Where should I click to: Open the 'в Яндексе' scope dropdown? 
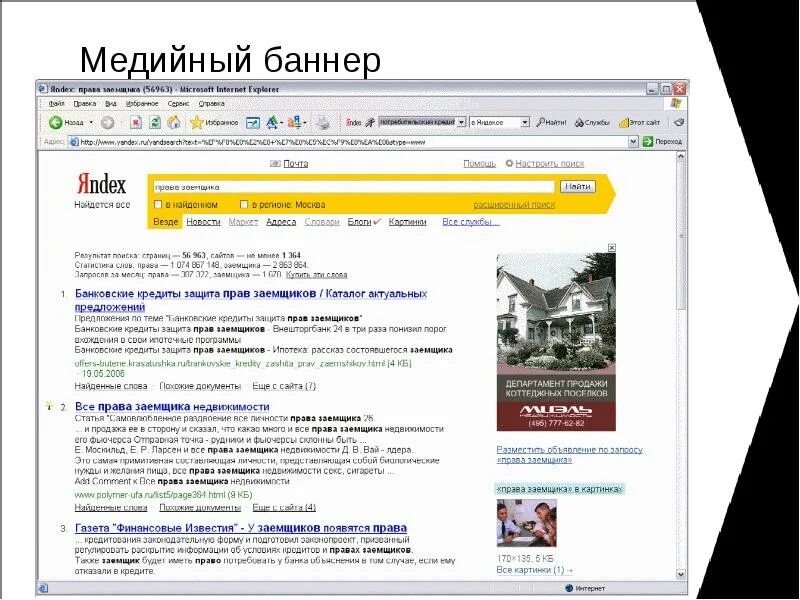pos(525,122)
